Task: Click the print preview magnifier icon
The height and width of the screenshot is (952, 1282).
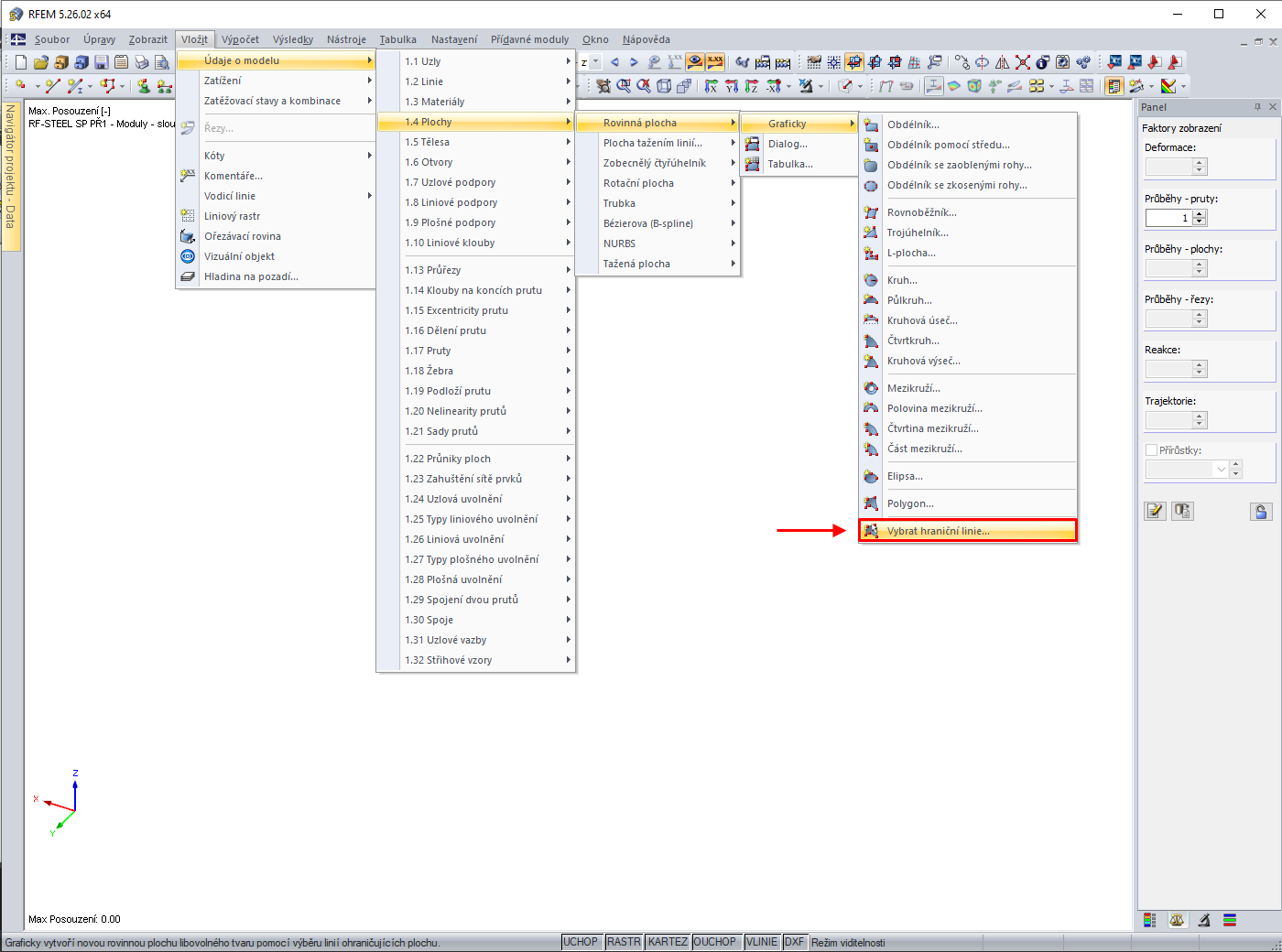Action: click(x=162, y=62)
